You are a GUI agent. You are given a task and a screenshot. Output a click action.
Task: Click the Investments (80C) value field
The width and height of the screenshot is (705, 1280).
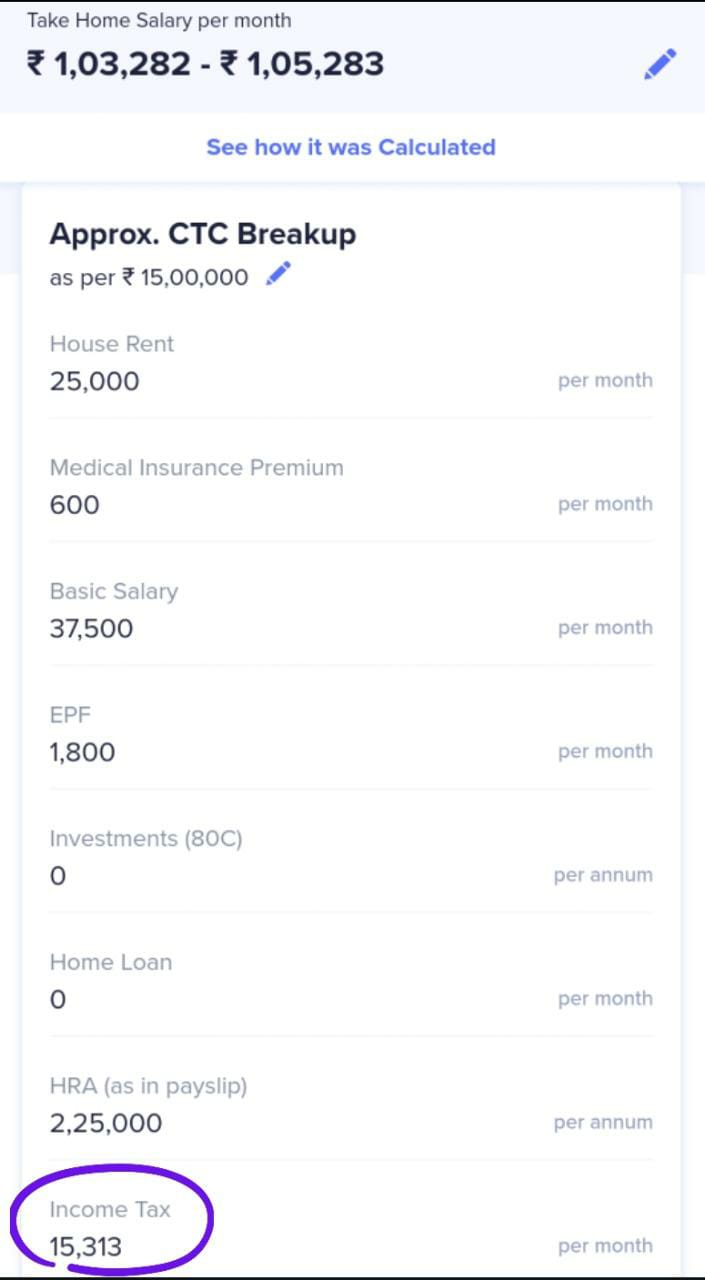[x=58, y=876]
